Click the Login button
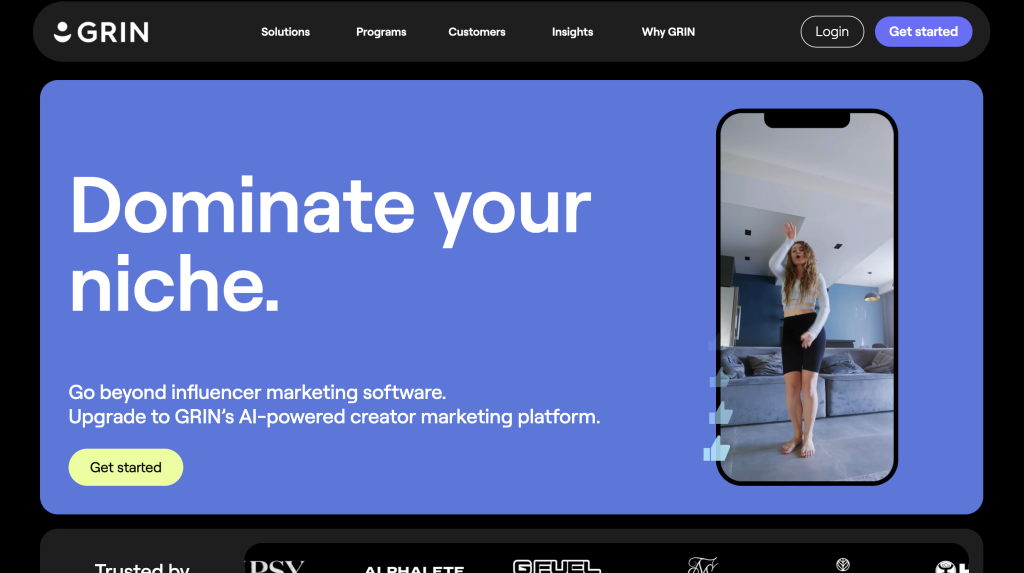 (x=832, y=31)
